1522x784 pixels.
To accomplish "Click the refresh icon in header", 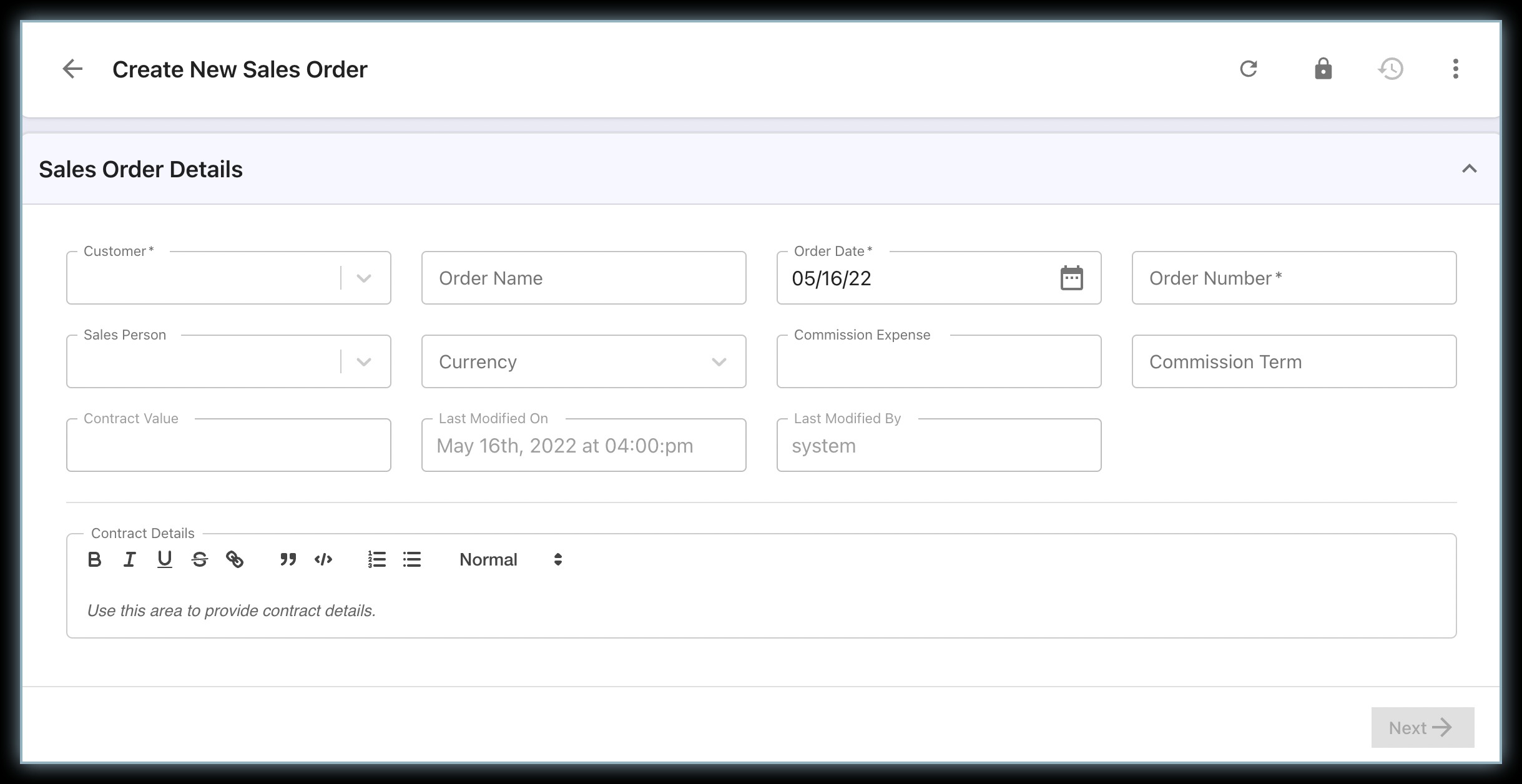I will [1248, 69].
